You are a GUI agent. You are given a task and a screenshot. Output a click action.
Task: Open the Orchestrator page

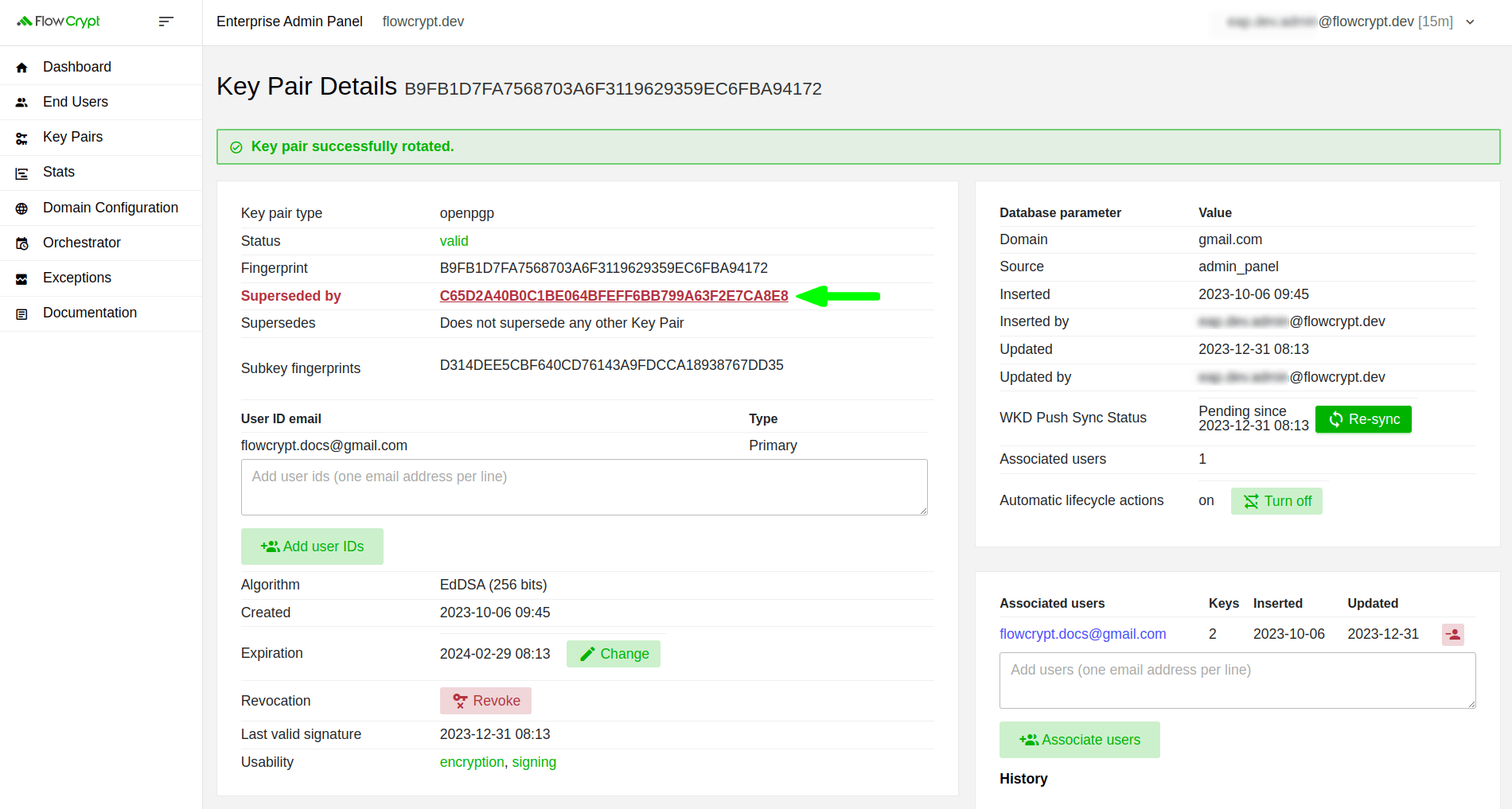click(x=101, y=243)
